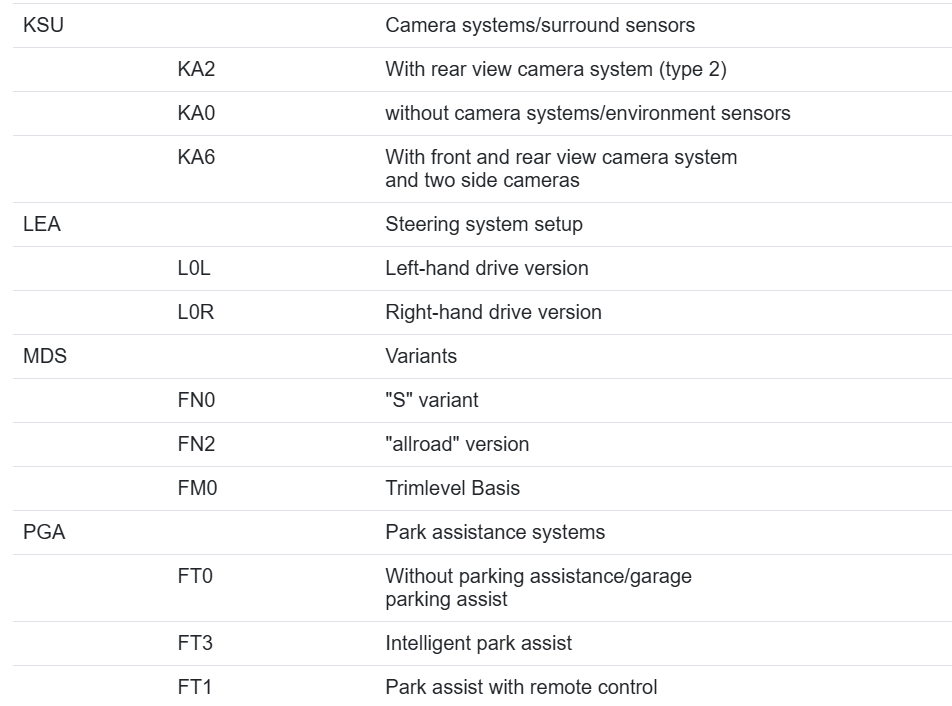952x706 pixels.
Task: Select 'Intelligent park assist' row text
Action: (x=478, y=643)
